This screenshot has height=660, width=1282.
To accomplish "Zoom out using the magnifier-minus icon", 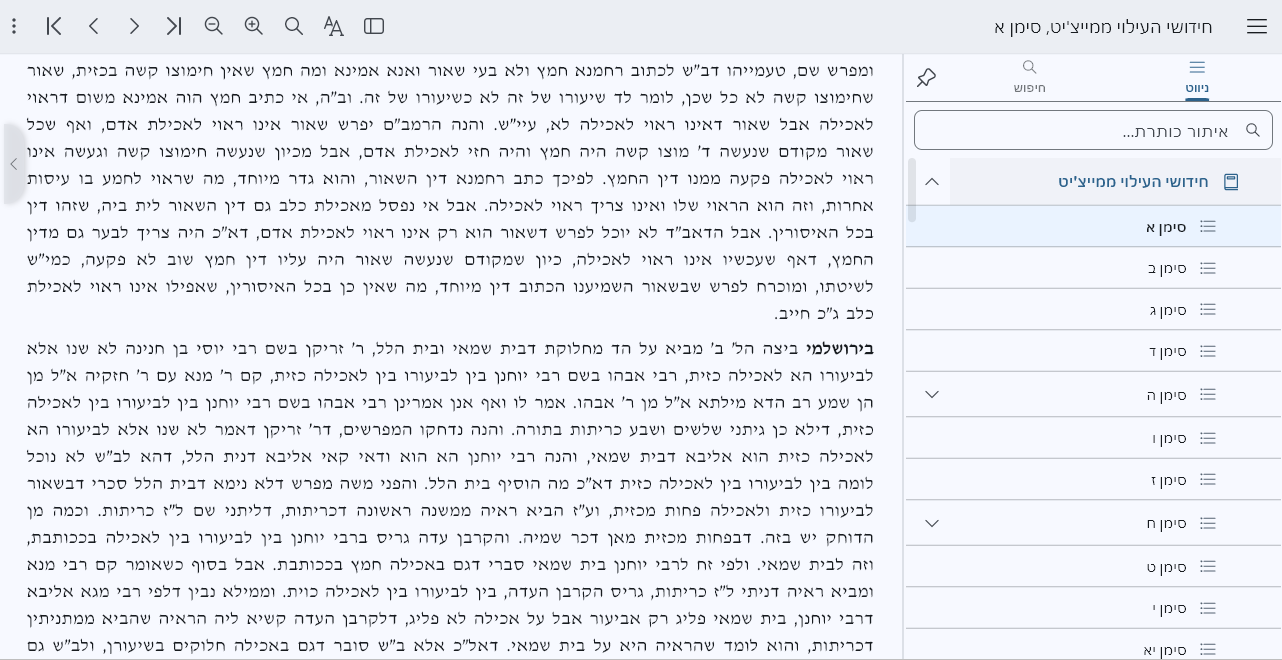I will (213, 26).
